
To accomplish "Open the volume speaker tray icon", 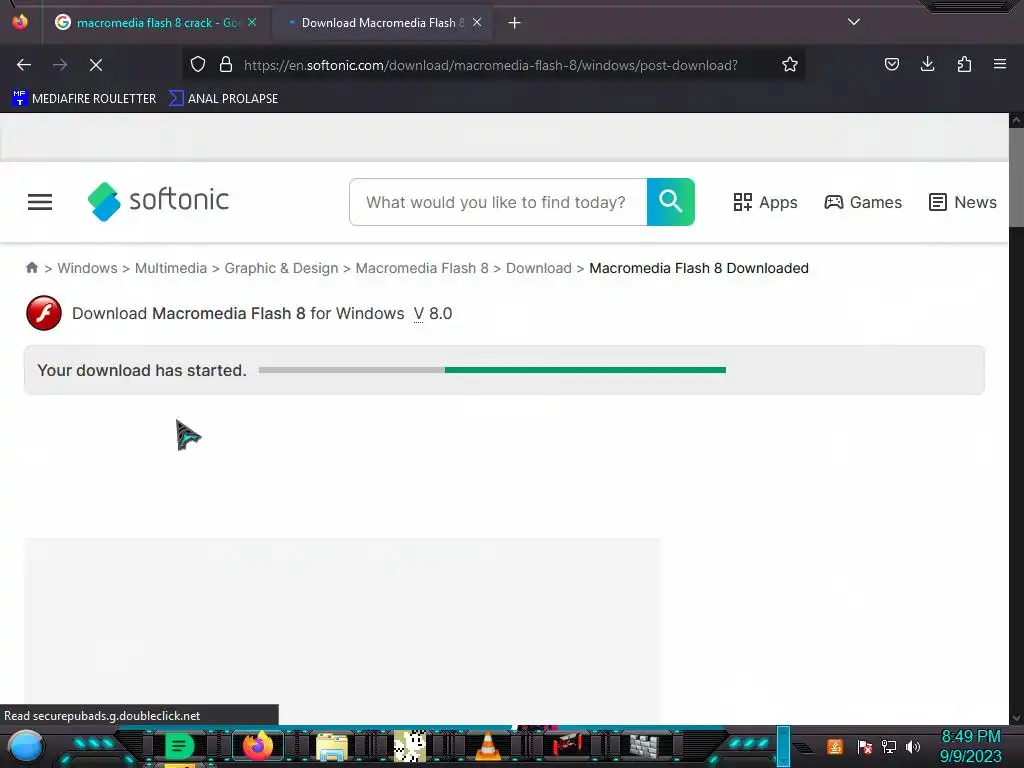I will pos(913,746).
